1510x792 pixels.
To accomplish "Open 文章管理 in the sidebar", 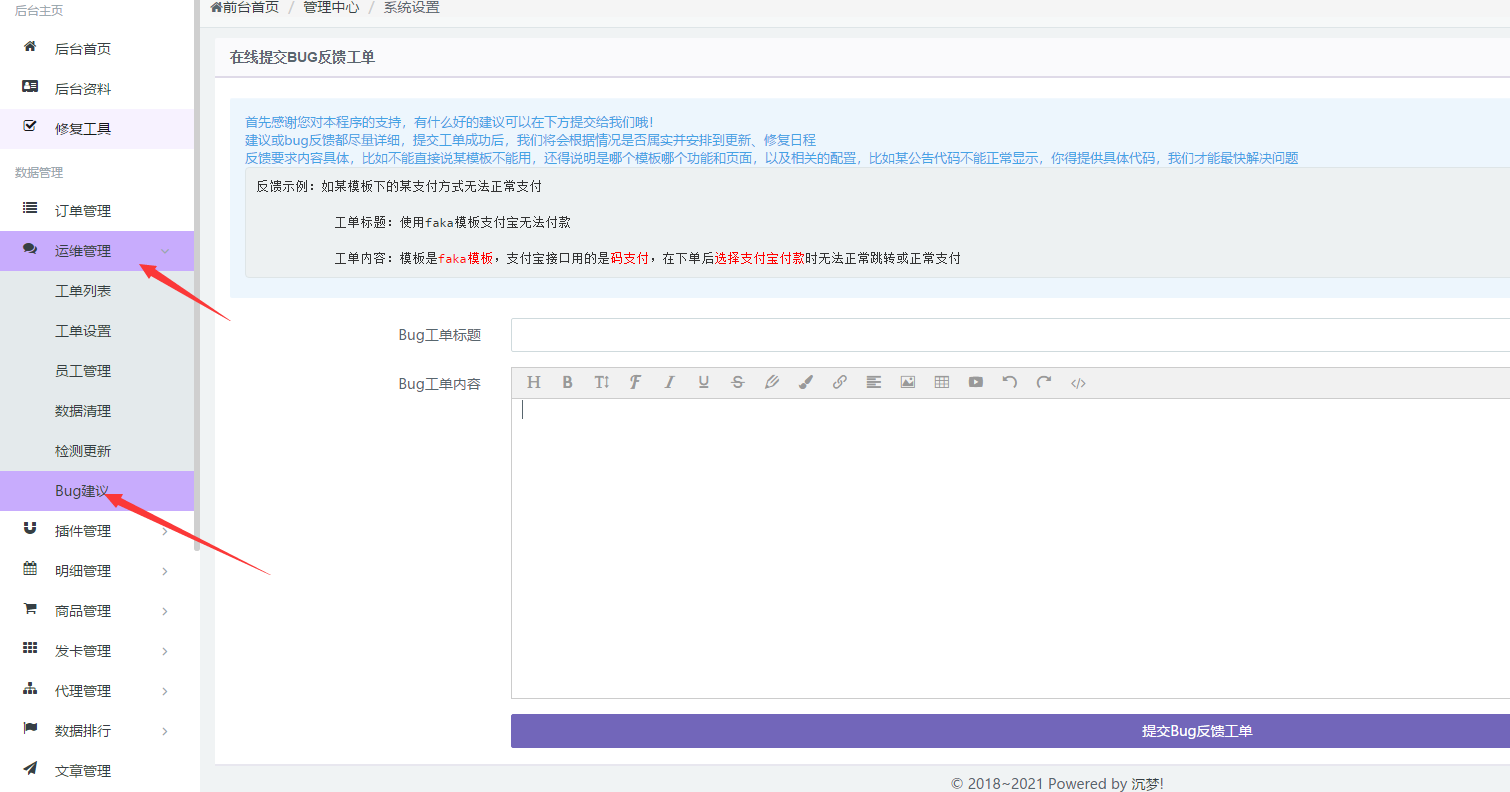I will [x=97, y=771].
